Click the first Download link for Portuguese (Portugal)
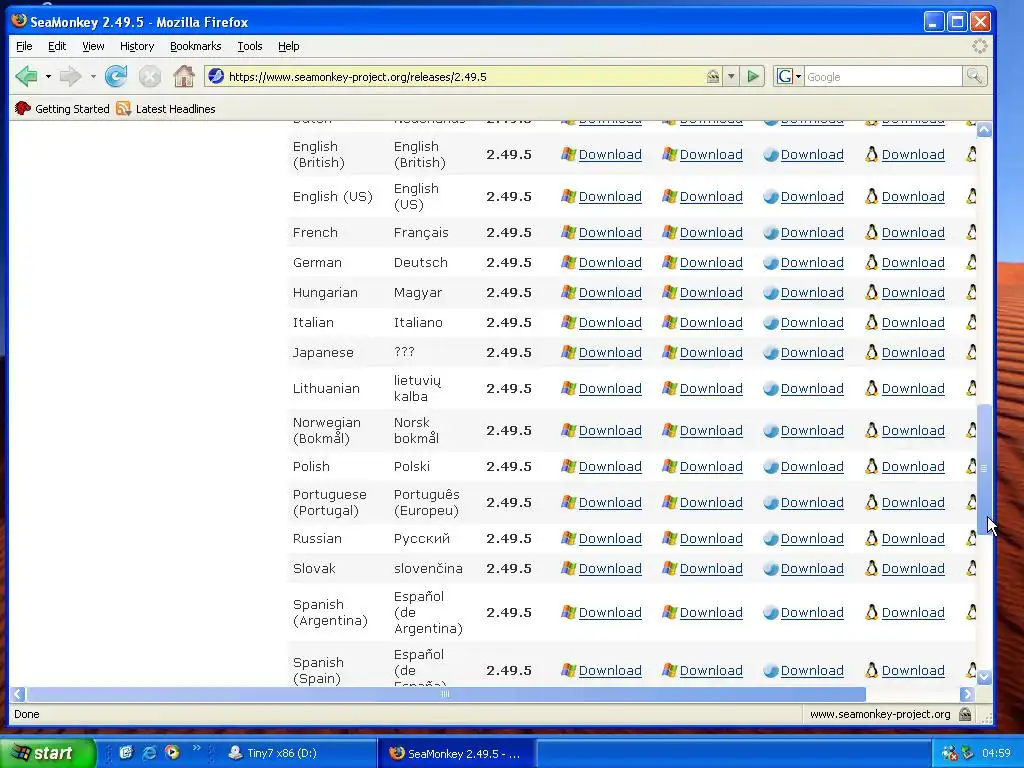1024x768 pixels. [x=610, y=502]
